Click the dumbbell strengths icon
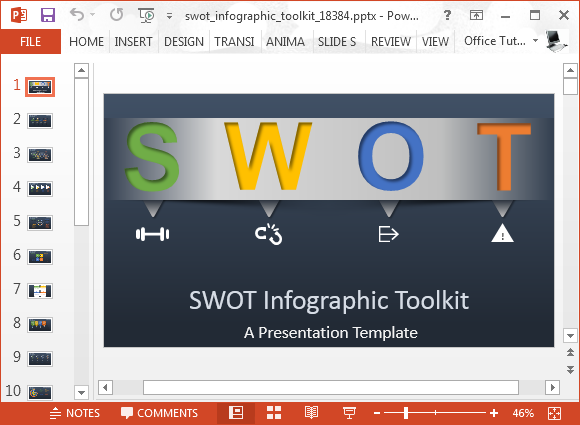 pyautogui.click(x=152, y=234)
